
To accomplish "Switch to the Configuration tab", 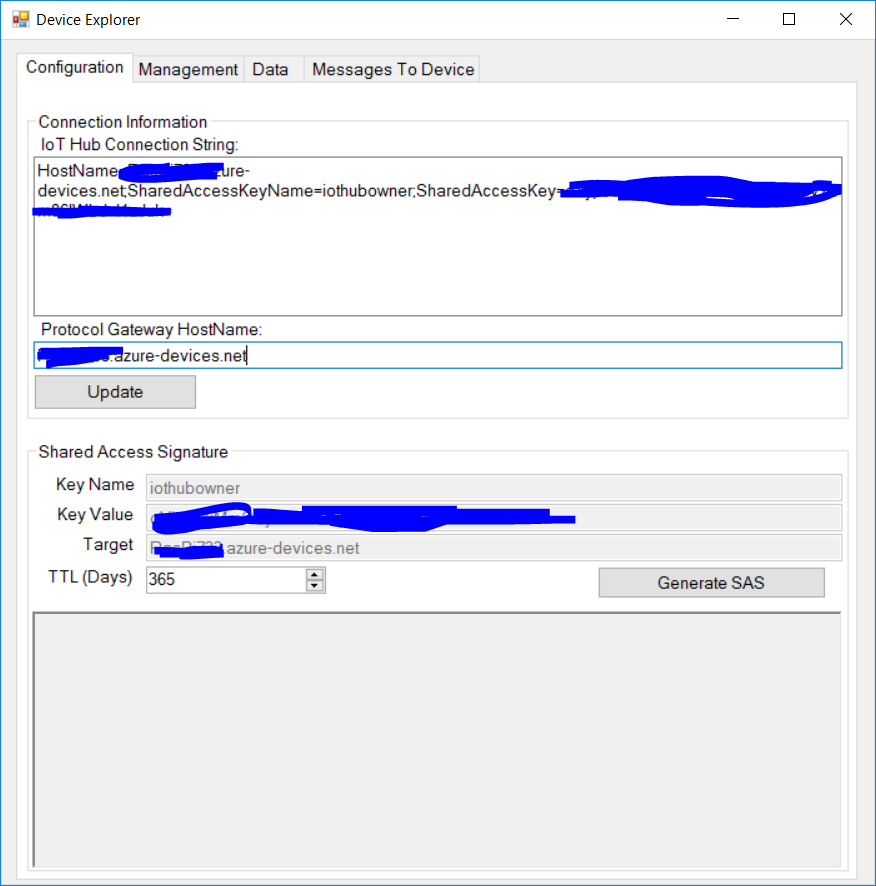I will [x=75, y=67].
